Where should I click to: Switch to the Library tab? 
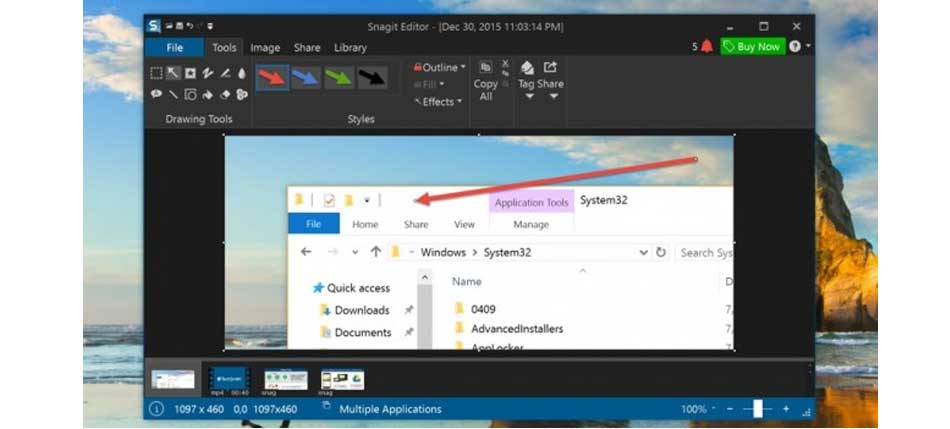click(x=350, y=47)
